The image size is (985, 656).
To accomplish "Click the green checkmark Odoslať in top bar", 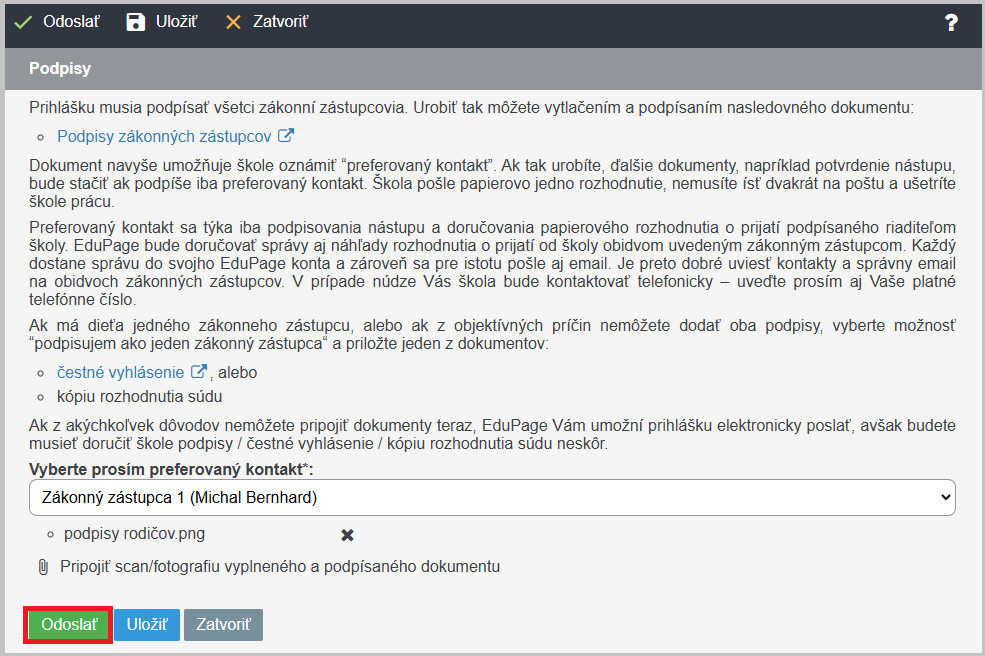I will (57, 22).
